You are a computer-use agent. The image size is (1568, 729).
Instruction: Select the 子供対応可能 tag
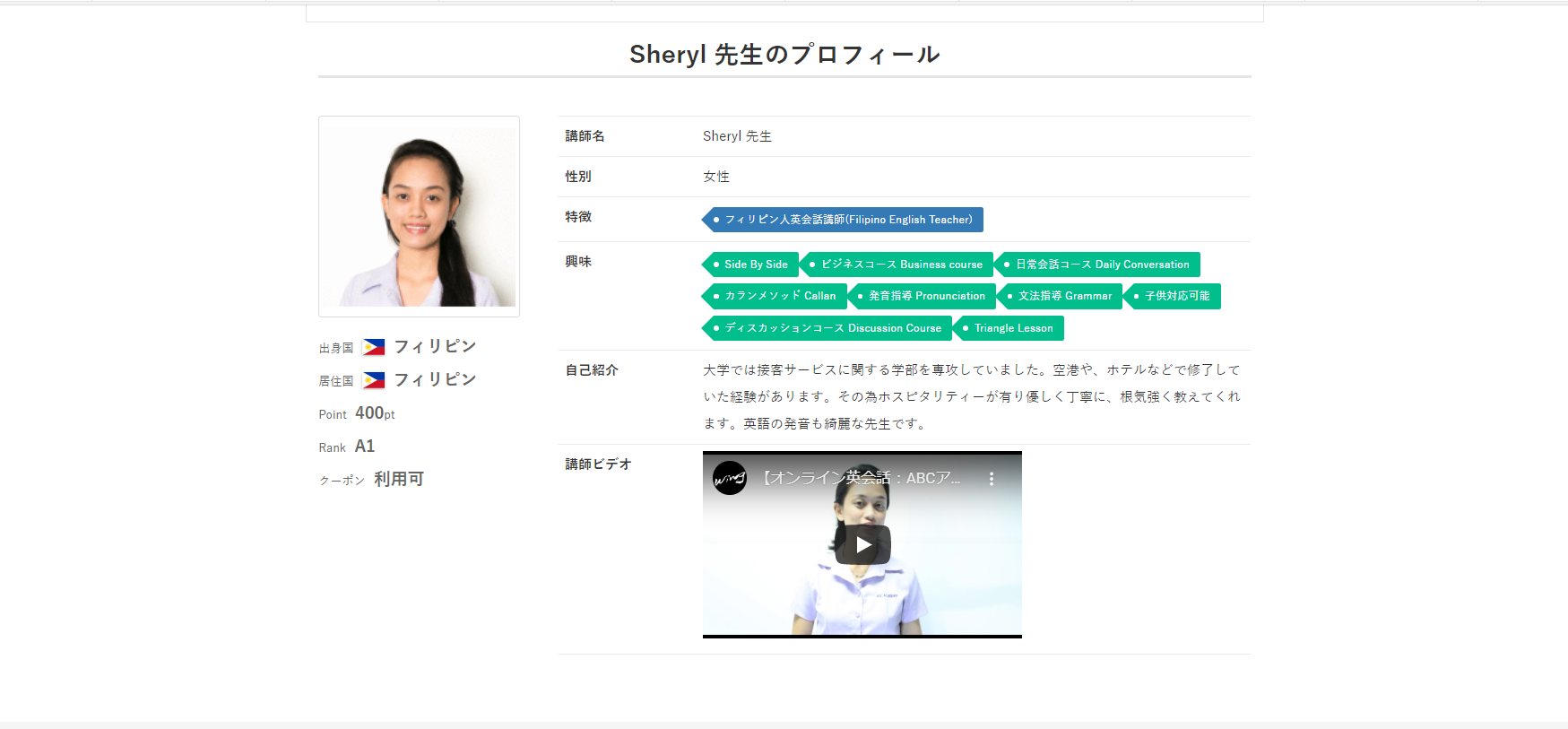tap(1174, 296)
